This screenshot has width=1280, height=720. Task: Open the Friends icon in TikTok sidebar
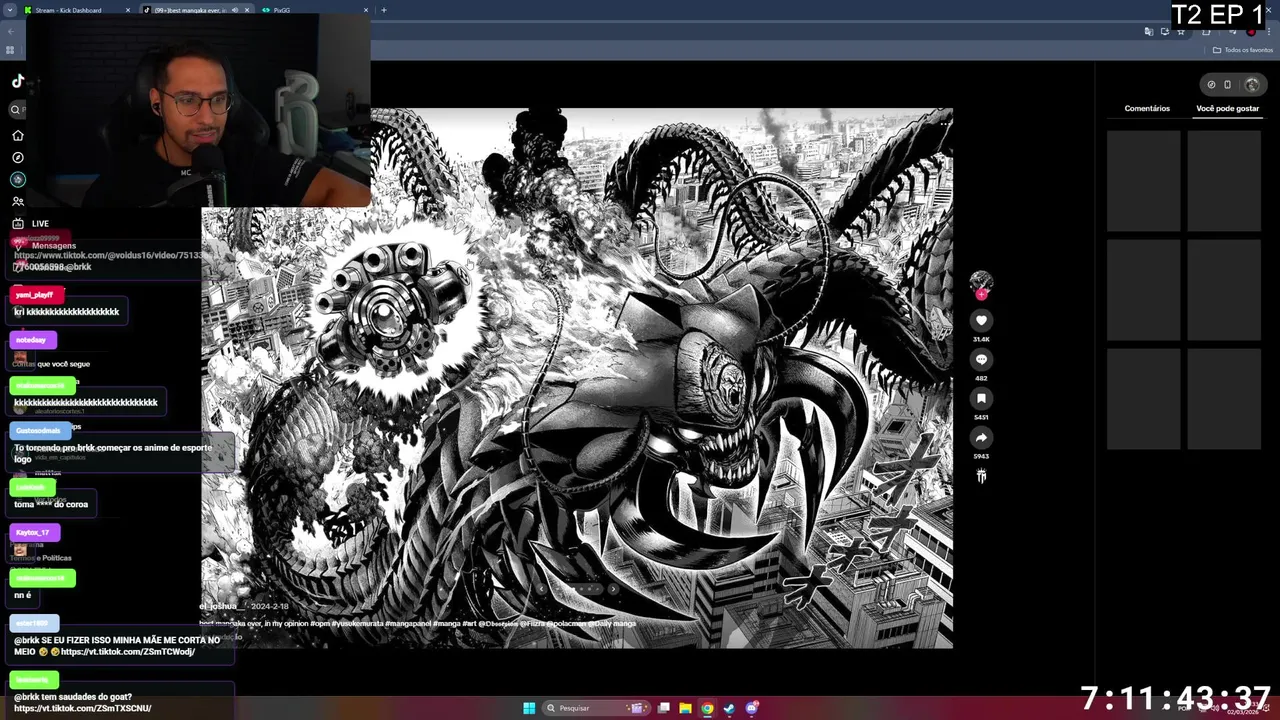tap(18, 201)
